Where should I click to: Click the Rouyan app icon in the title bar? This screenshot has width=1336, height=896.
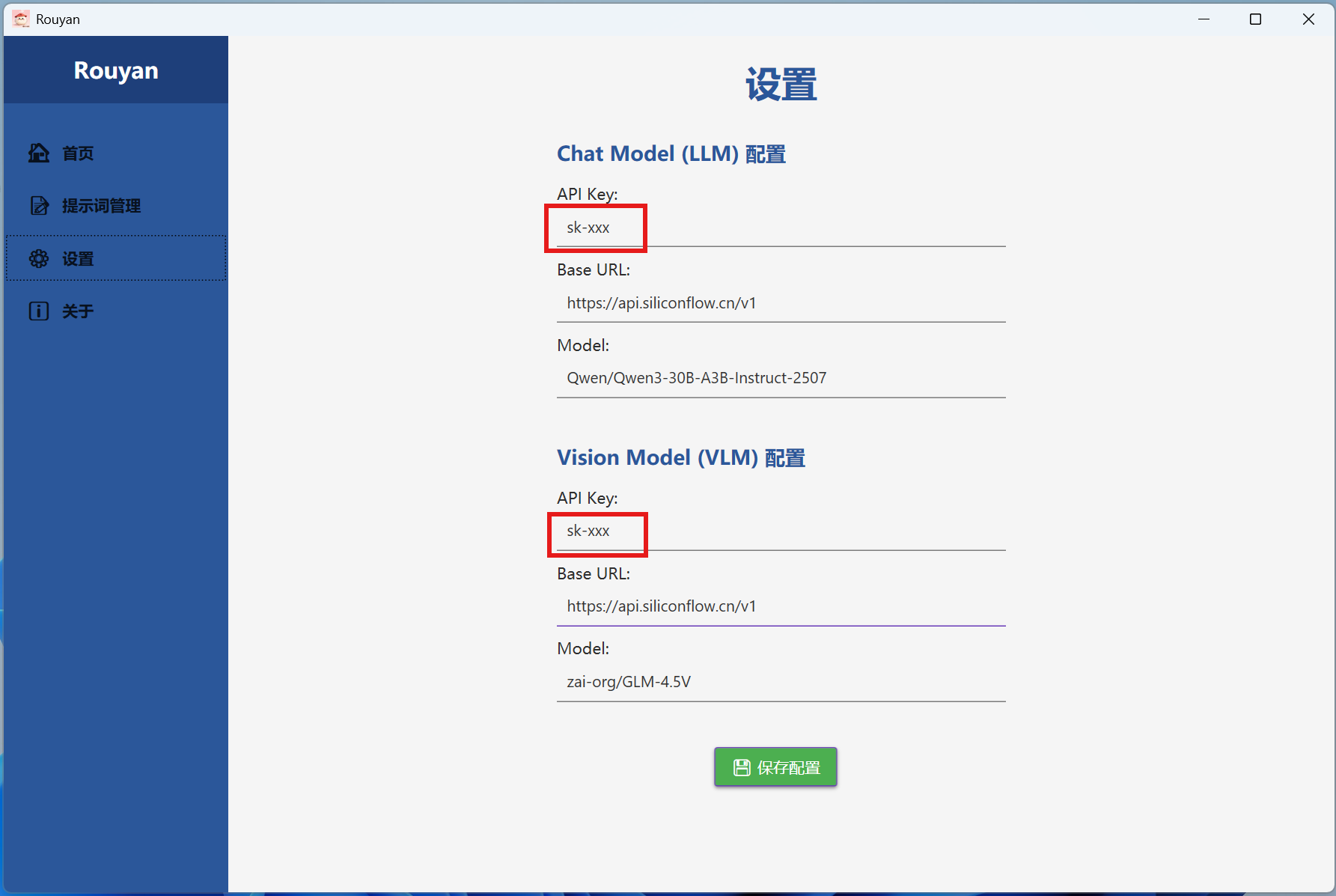click(21, 19)
